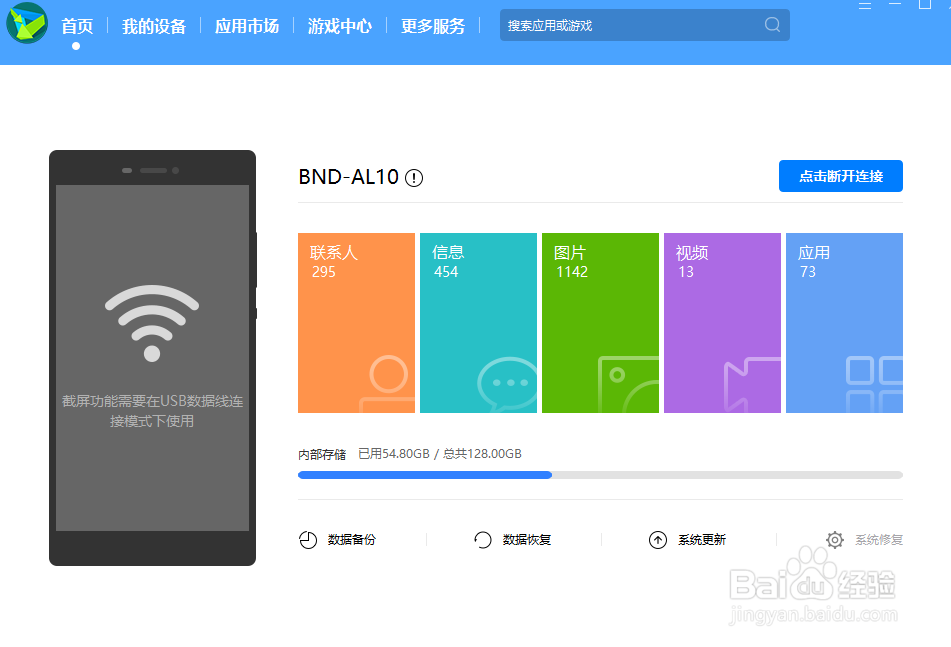This screenshot has height=647, width=951.
Task: Click the Wi-Fi icon on the phone preview
Action: tap(152, 323)
